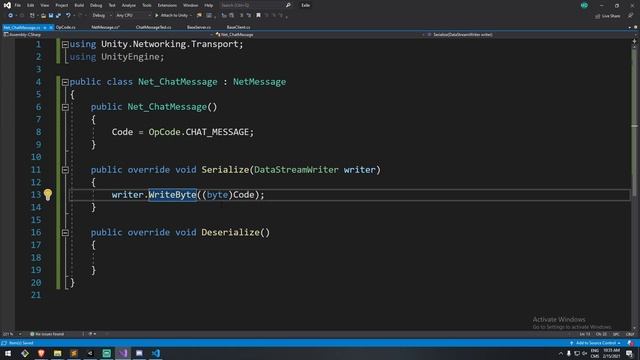640x360 pixels.
Task: Open the Brave browser taskbar icon
Action: (x=41, y=353)
